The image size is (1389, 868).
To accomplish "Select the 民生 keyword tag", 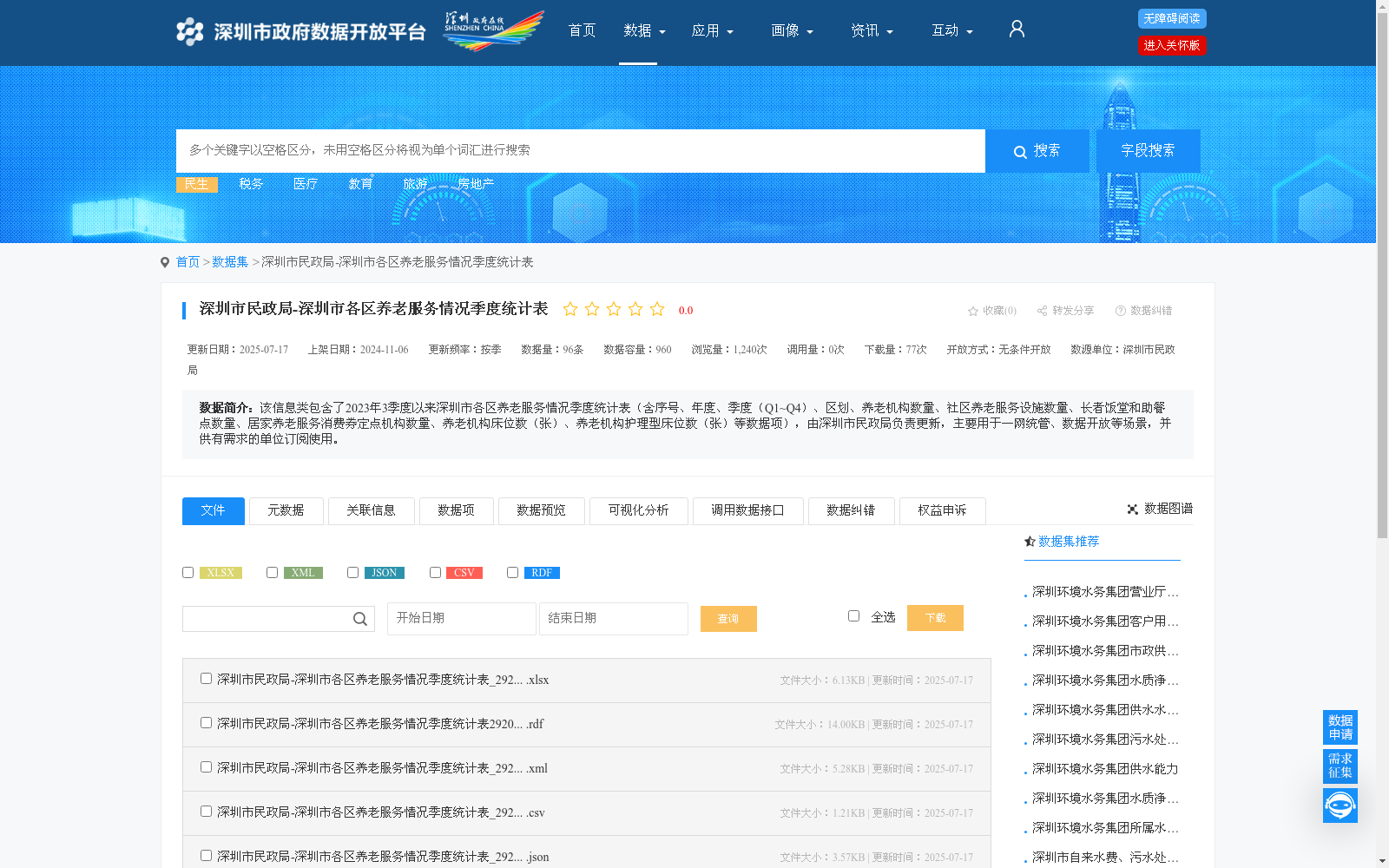I will click(x=196, y=184).
